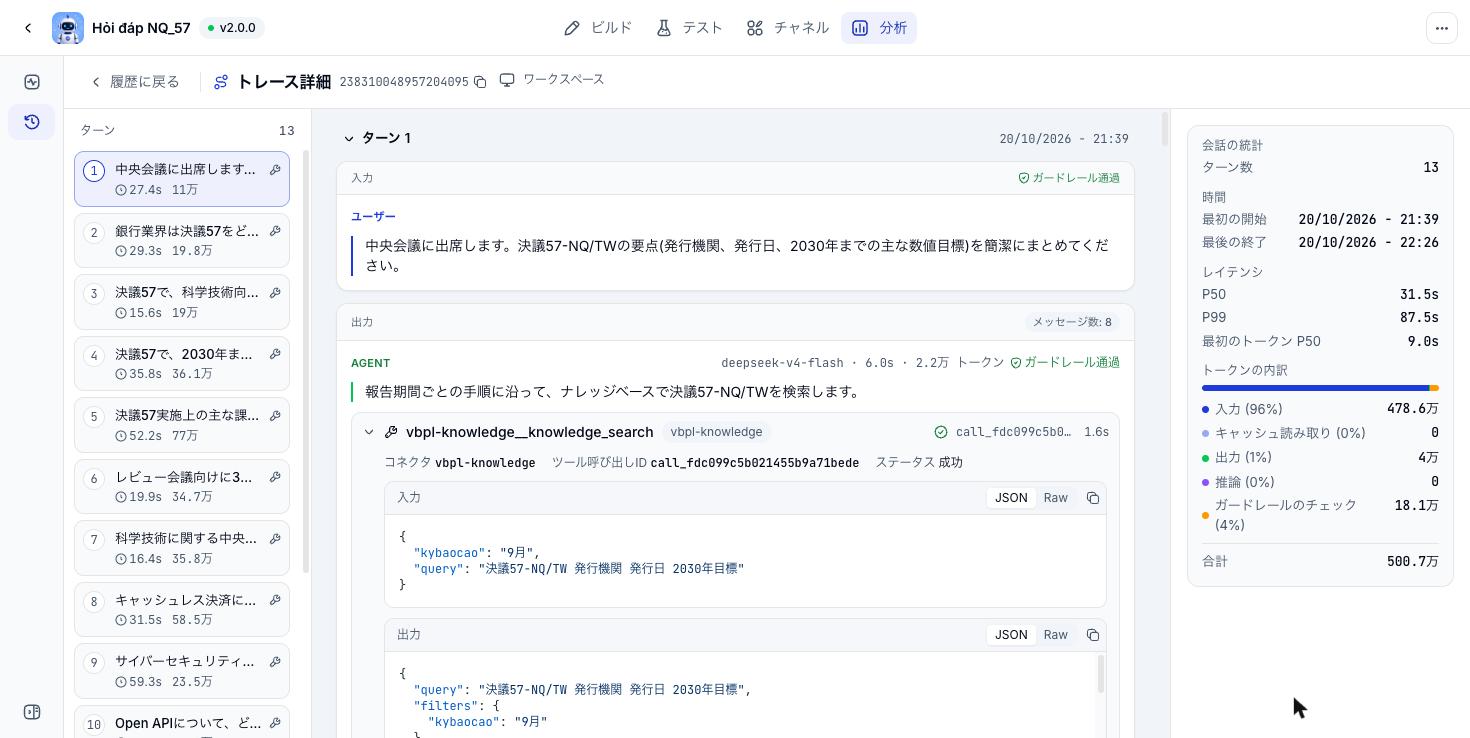
Task: Click the token breakdown progress bar
Action: click(x=1320, y=388)
